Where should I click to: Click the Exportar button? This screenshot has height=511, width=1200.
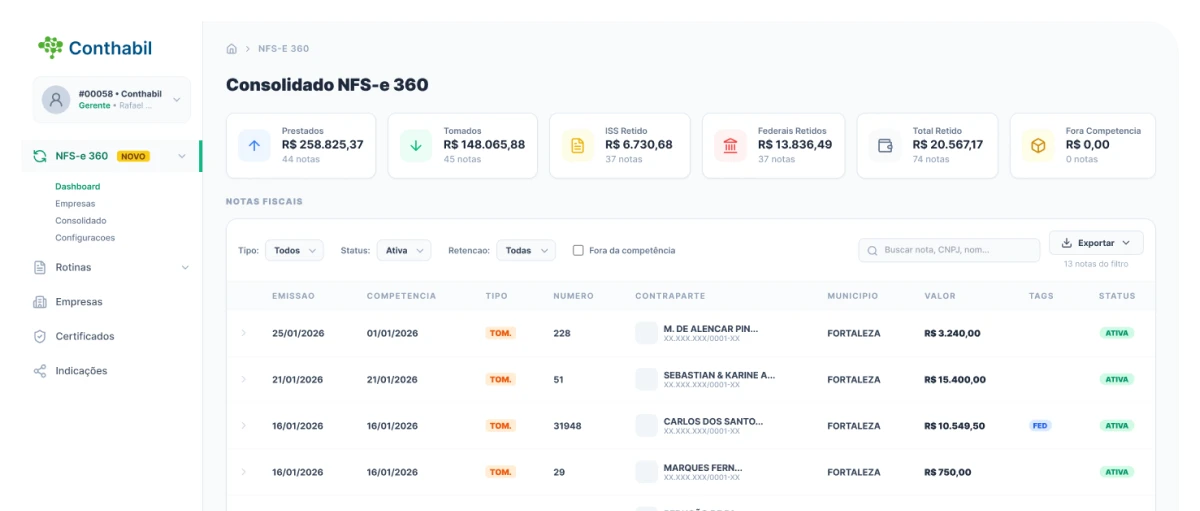[1095, 243]
